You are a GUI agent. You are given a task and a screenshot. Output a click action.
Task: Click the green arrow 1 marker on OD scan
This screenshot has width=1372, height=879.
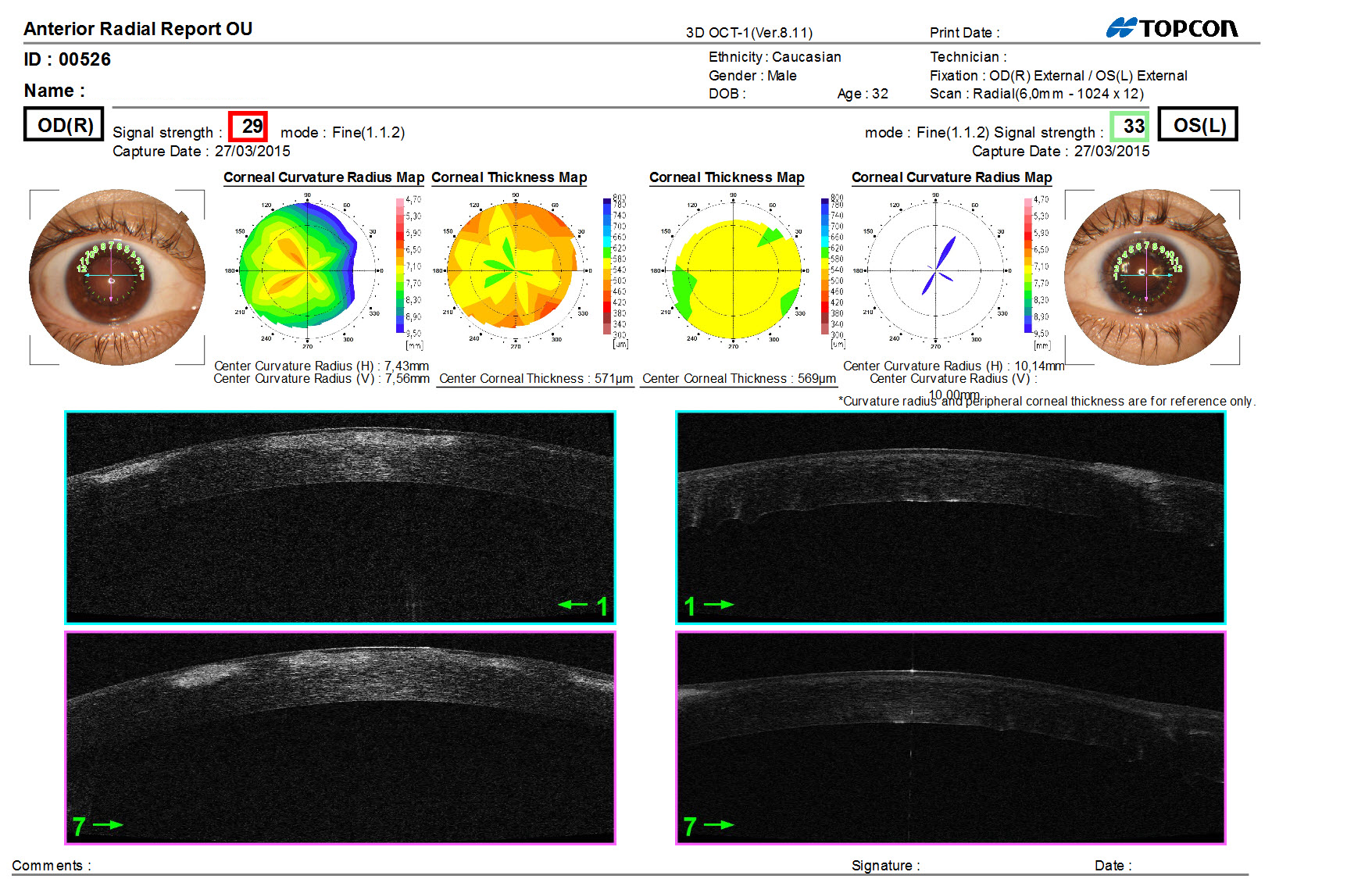tap(583, 606)
